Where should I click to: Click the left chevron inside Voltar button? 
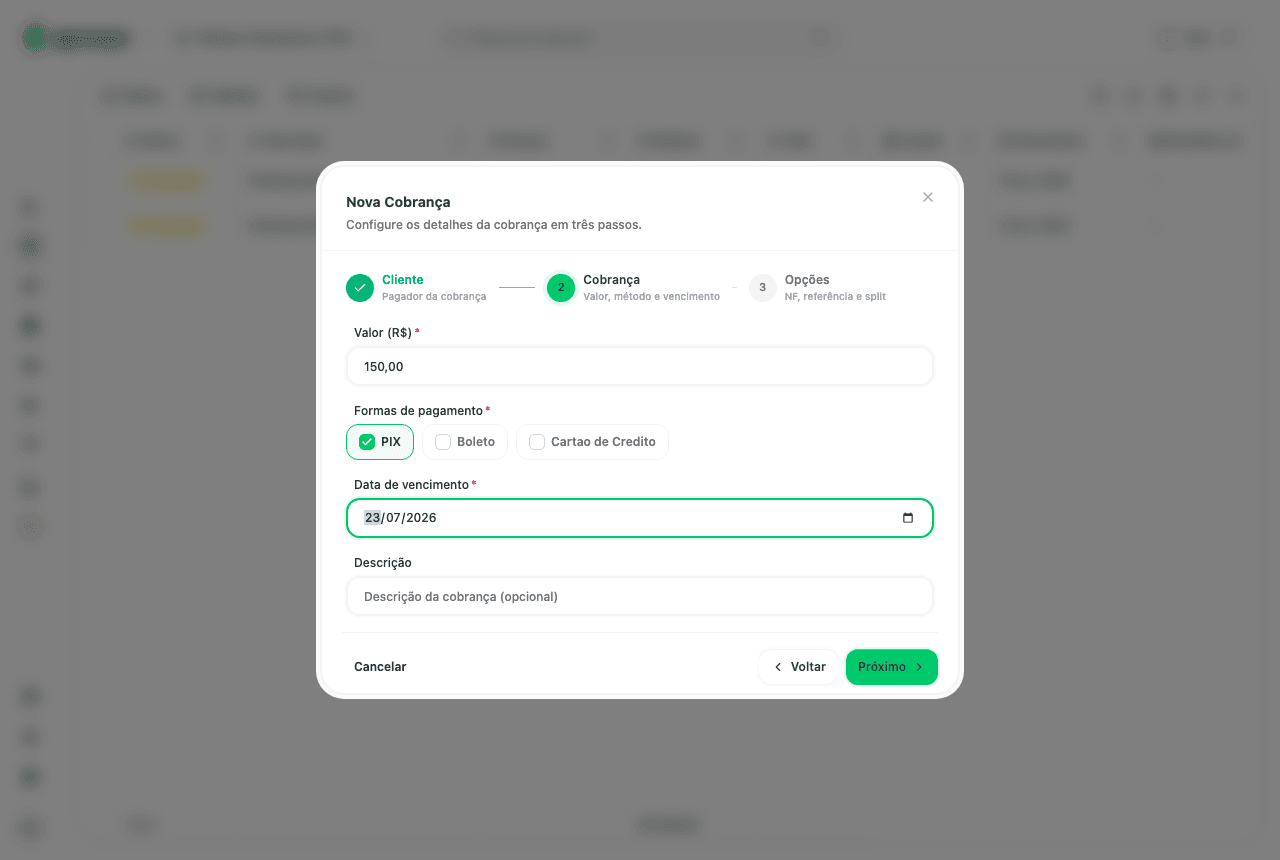click(778, 667)
